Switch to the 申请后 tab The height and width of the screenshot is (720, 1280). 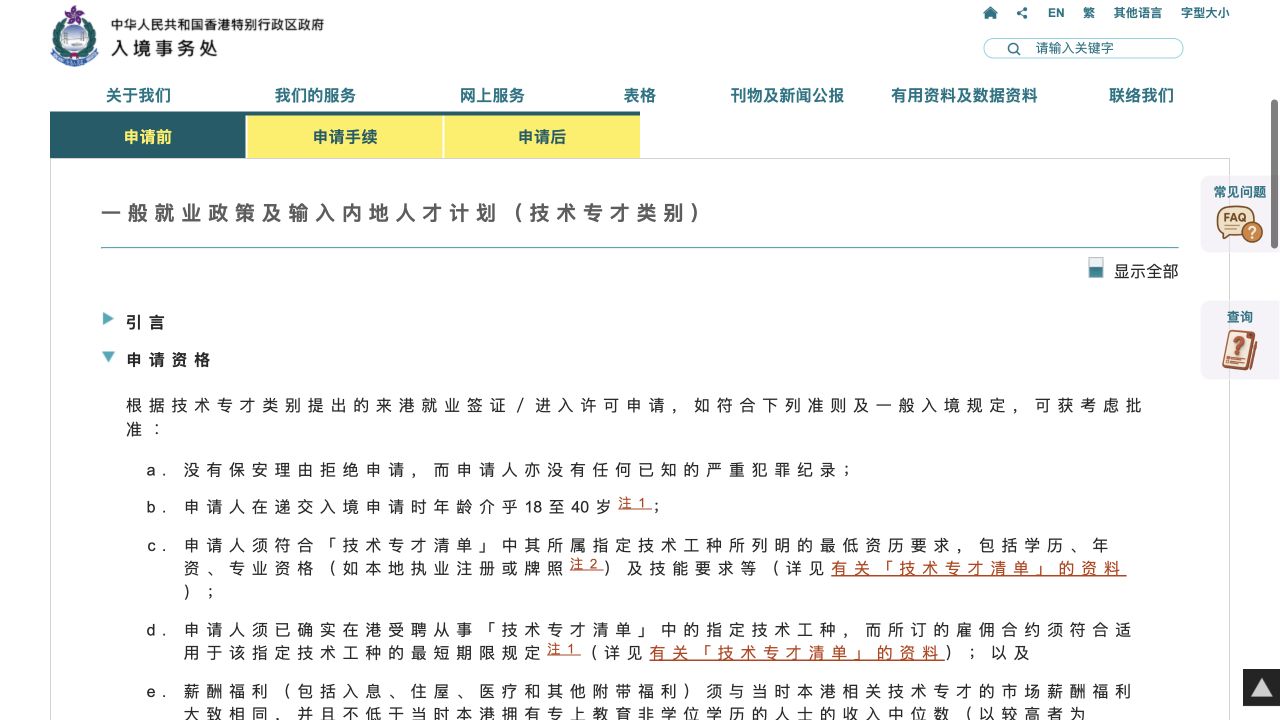[x=542, y=137]
